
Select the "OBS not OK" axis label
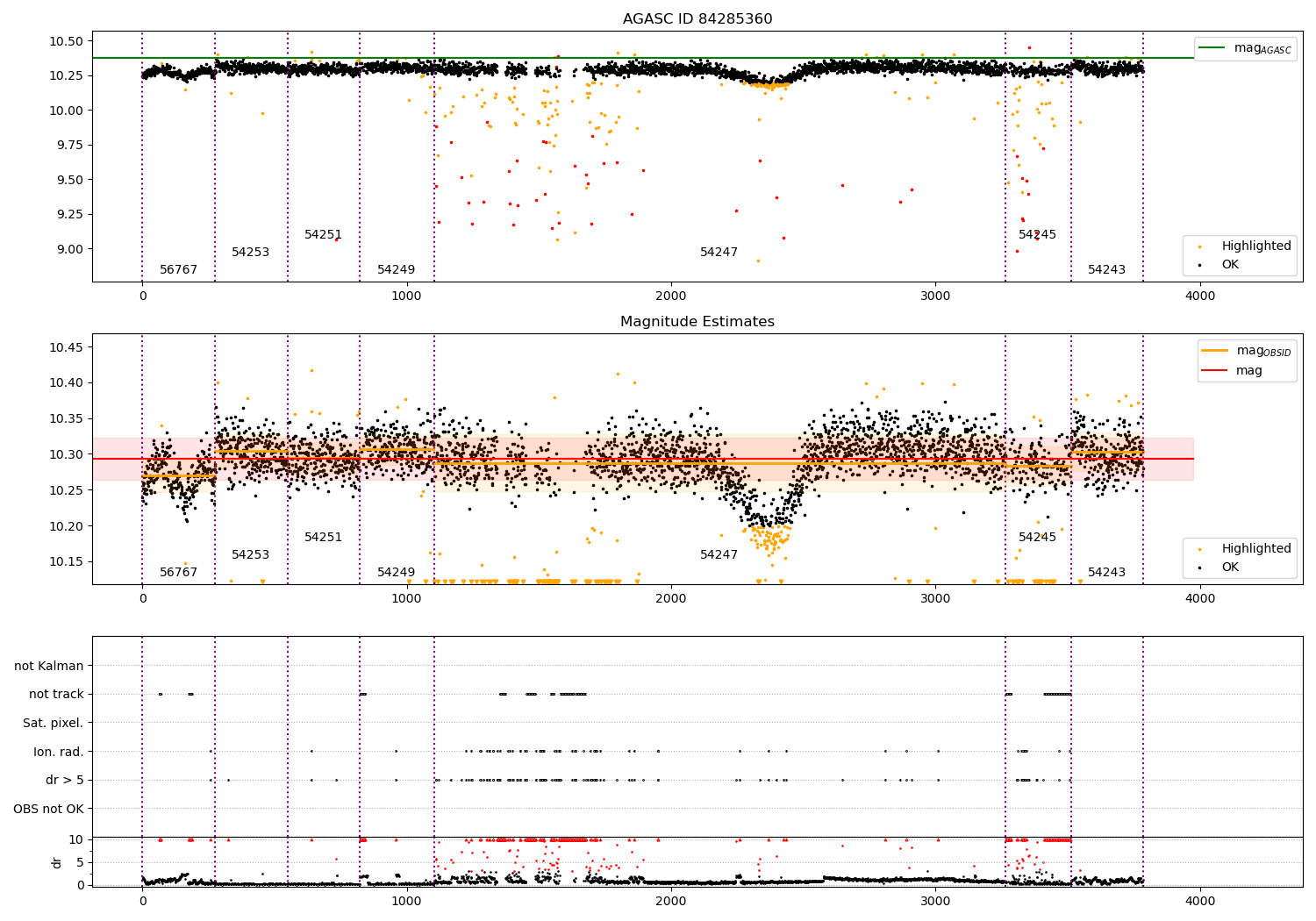coord(49,809)
